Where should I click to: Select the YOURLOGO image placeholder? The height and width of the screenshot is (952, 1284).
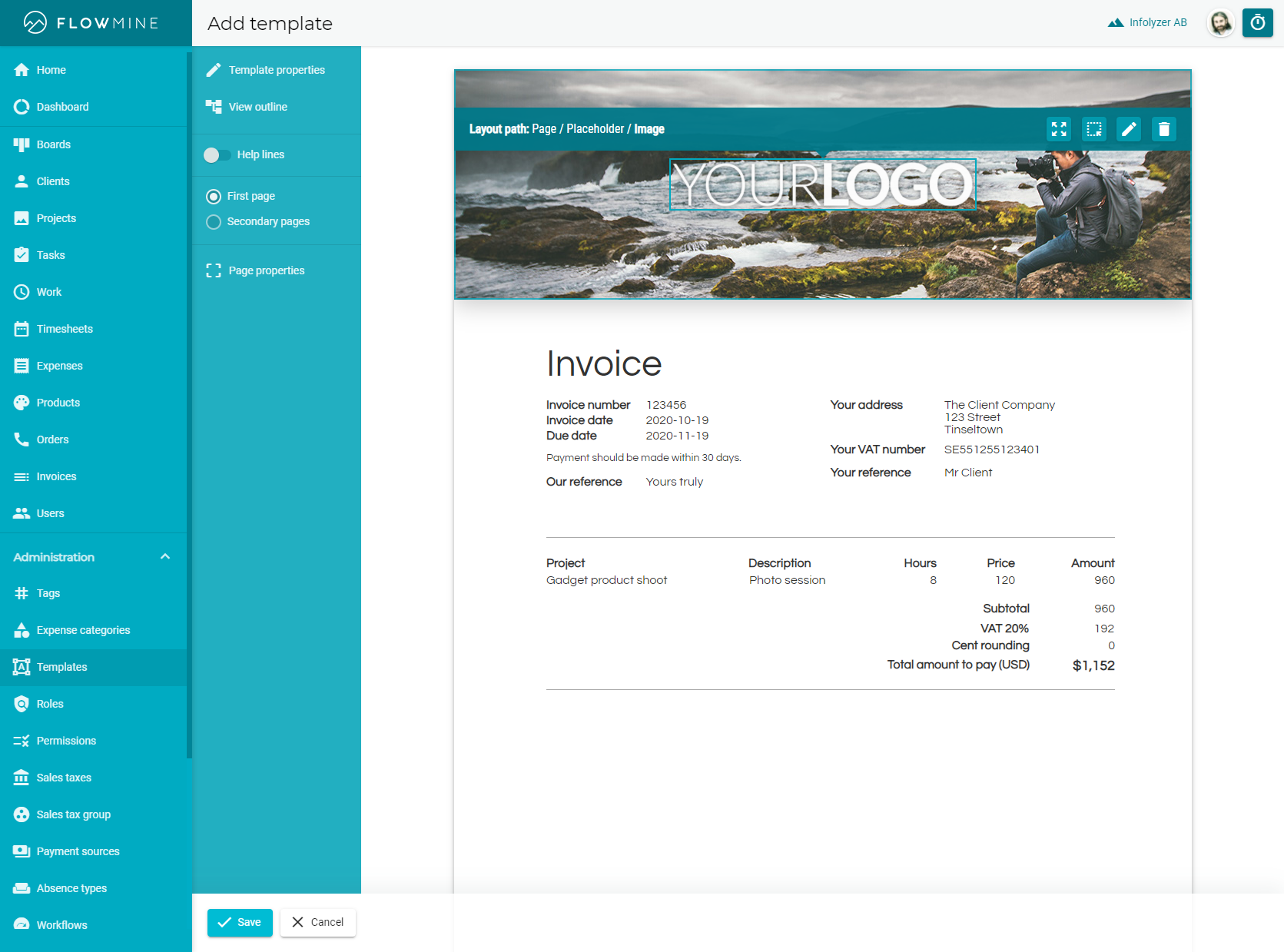pyautogui.click(x=823, y=184)
